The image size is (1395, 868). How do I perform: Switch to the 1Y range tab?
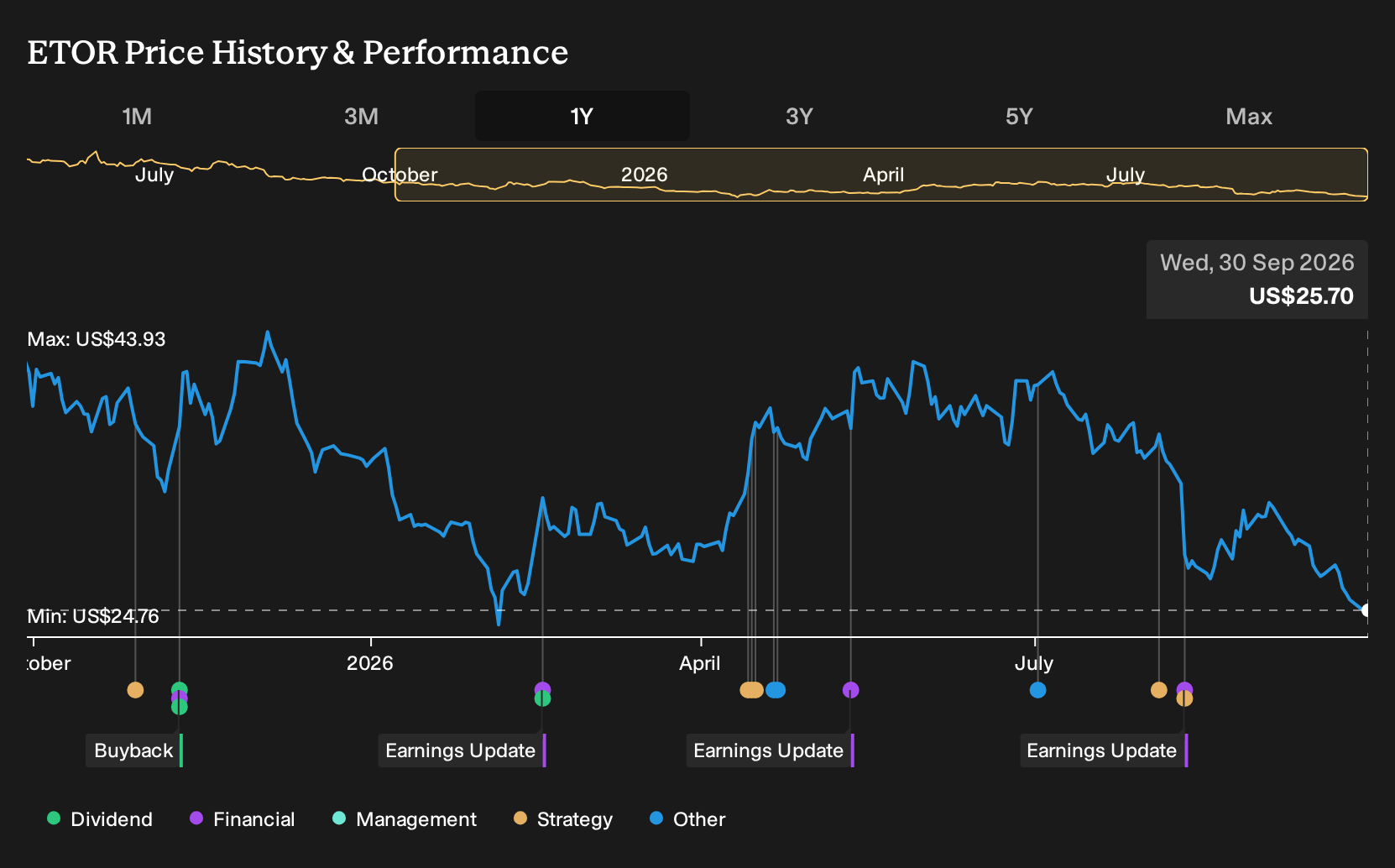pos(583,116)
